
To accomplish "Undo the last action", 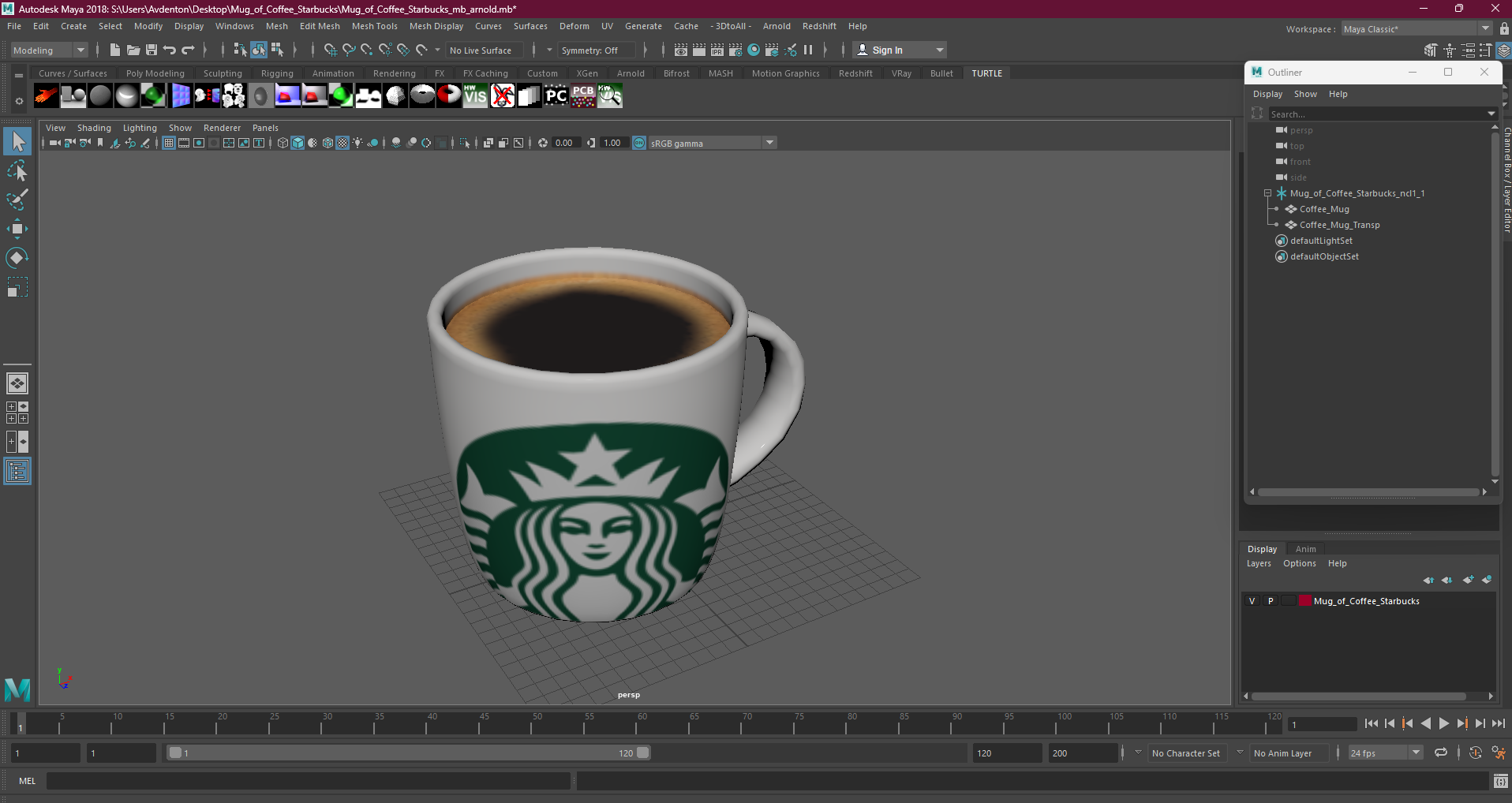I will pyautogui.click(x=170, y=50).
